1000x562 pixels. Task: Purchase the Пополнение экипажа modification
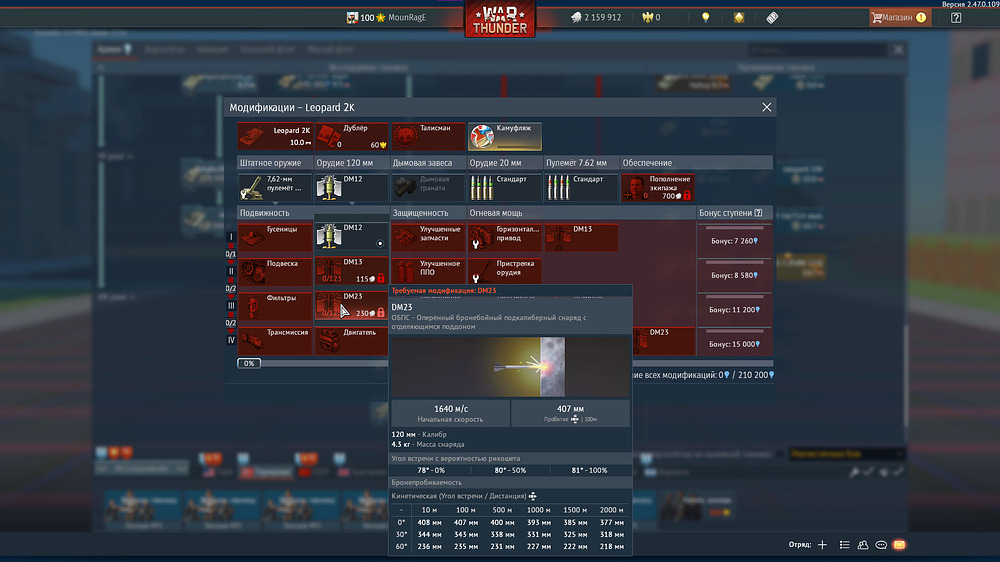point(658,188)
